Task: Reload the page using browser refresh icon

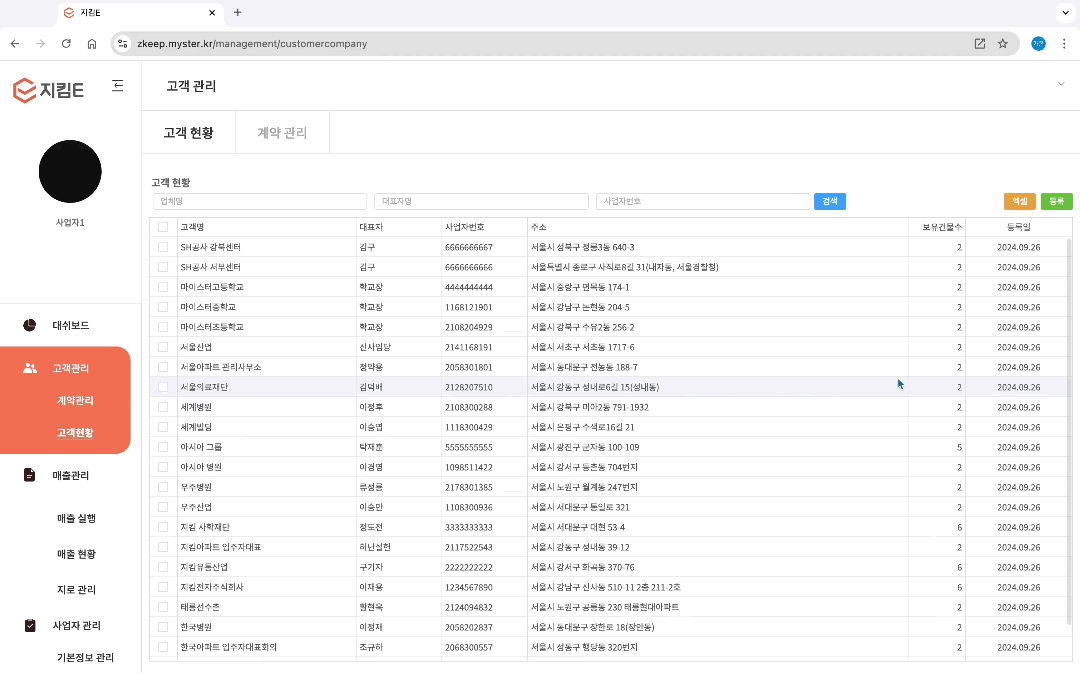Action: point(66,44)
